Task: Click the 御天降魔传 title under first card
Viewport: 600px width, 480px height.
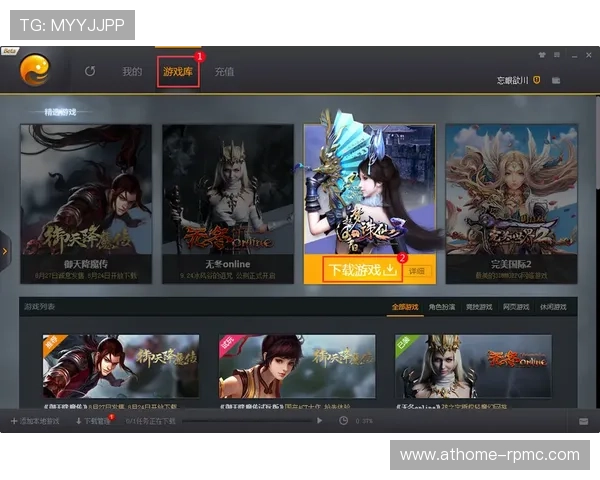Action: point(86,264)
